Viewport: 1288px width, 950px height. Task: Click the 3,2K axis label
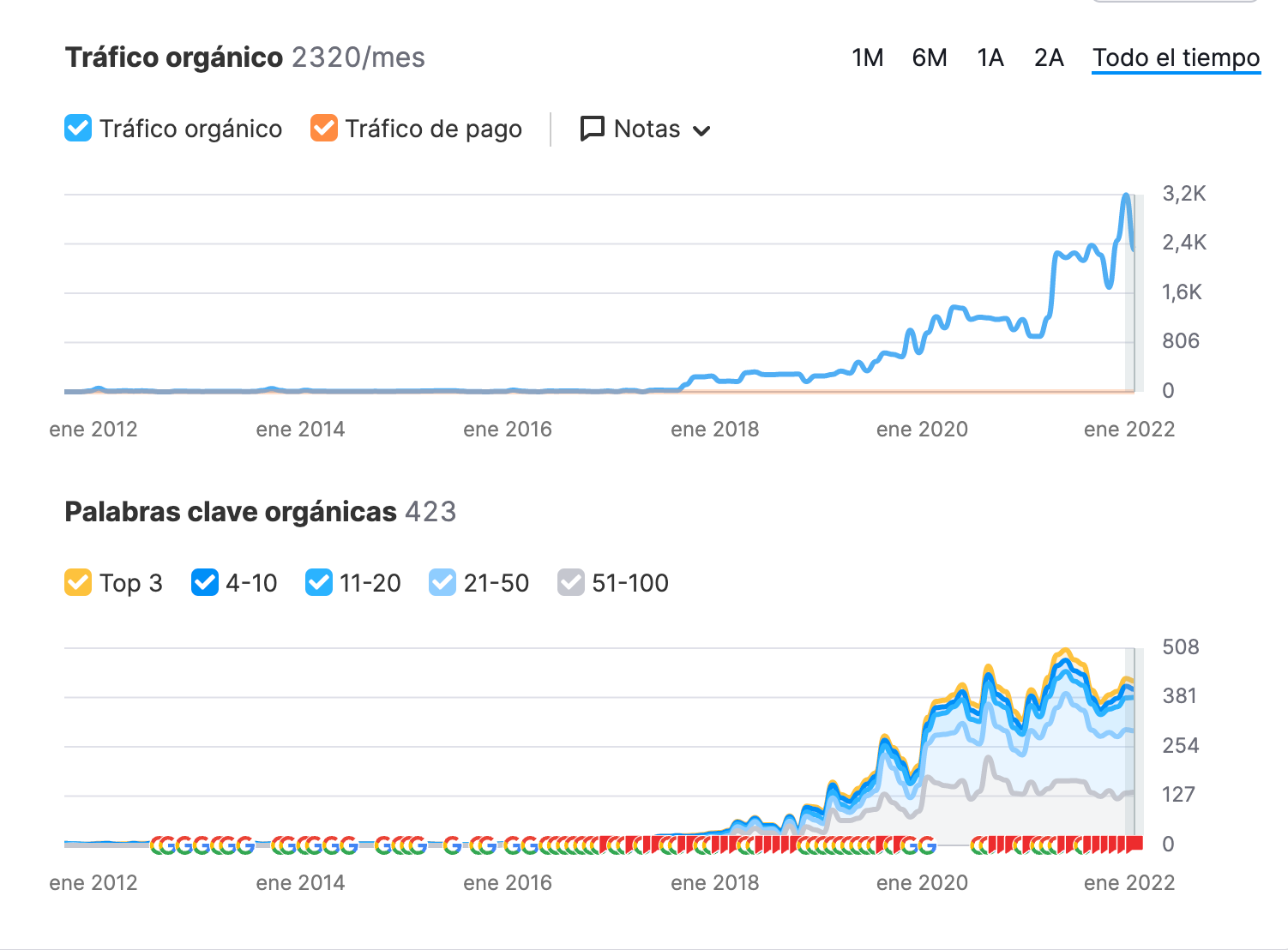(1184, 194)
